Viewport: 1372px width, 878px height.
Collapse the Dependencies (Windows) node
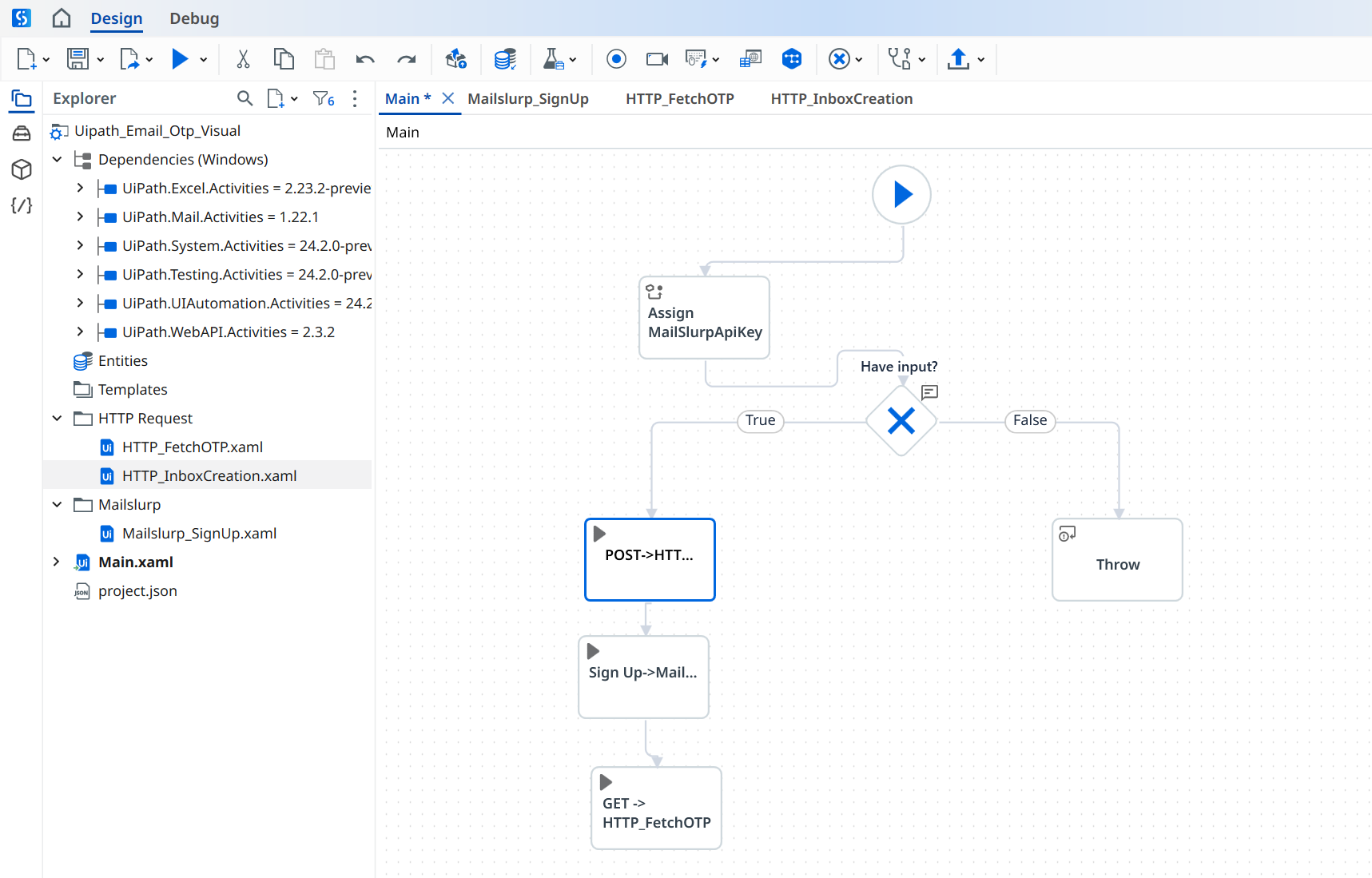click(57, 159)
